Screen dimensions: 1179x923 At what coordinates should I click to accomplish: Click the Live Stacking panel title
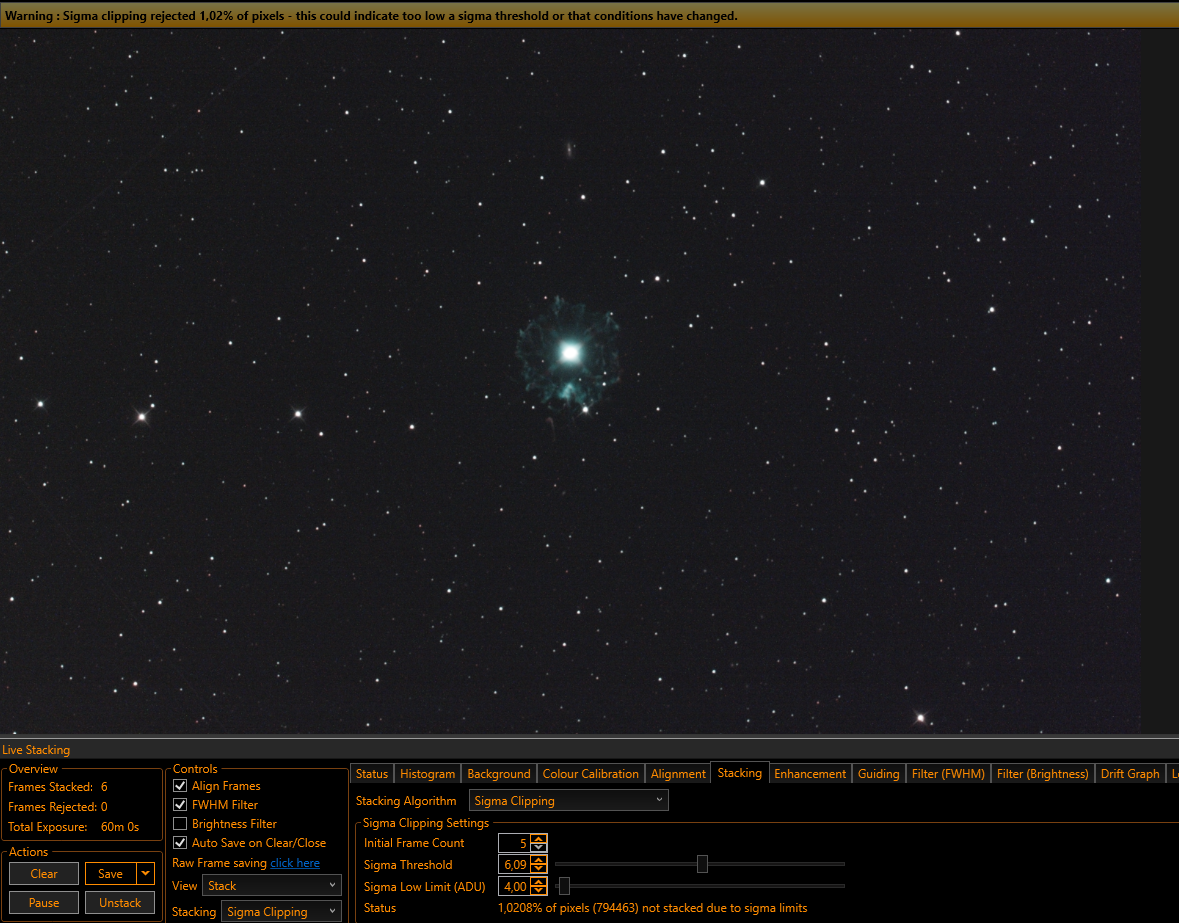[x=36, y=749]
